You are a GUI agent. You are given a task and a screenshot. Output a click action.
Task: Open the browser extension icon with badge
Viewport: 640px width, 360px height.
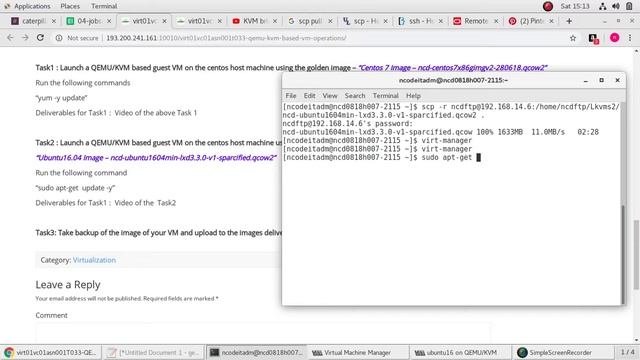pyautogui.click(x=593, y=38)
